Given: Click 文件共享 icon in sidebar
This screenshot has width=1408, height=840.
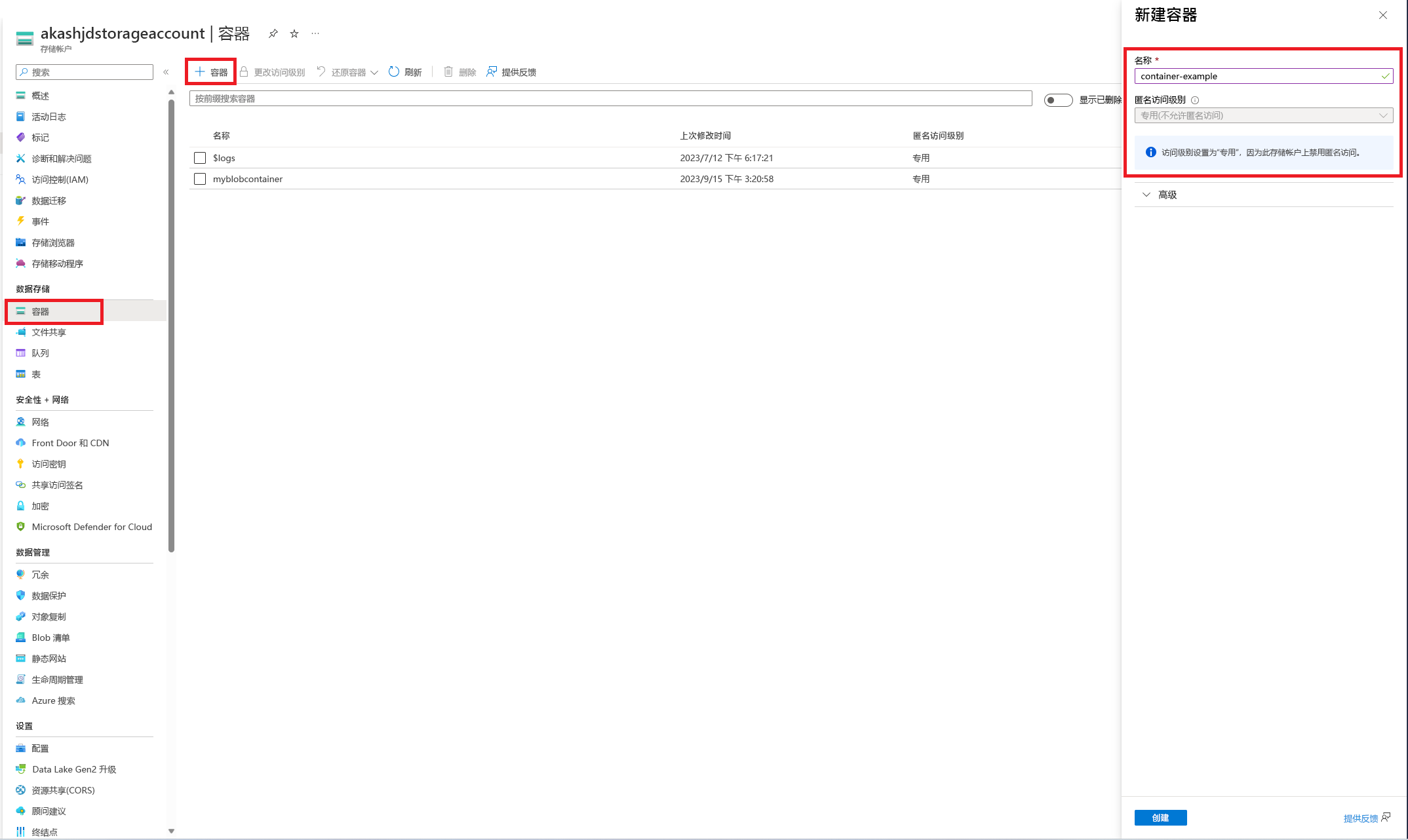Looking at the screenshot, I should tap(20, 332).
